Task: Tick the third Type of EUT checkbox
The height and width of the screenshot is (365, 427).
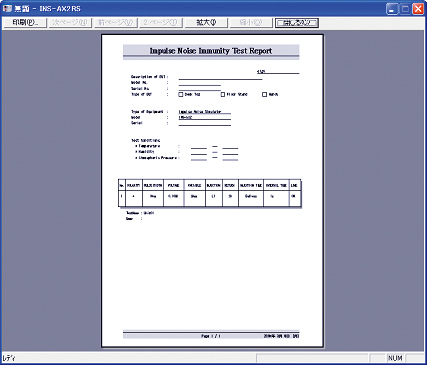Action: pyautogui.click(x=264, y=95)
